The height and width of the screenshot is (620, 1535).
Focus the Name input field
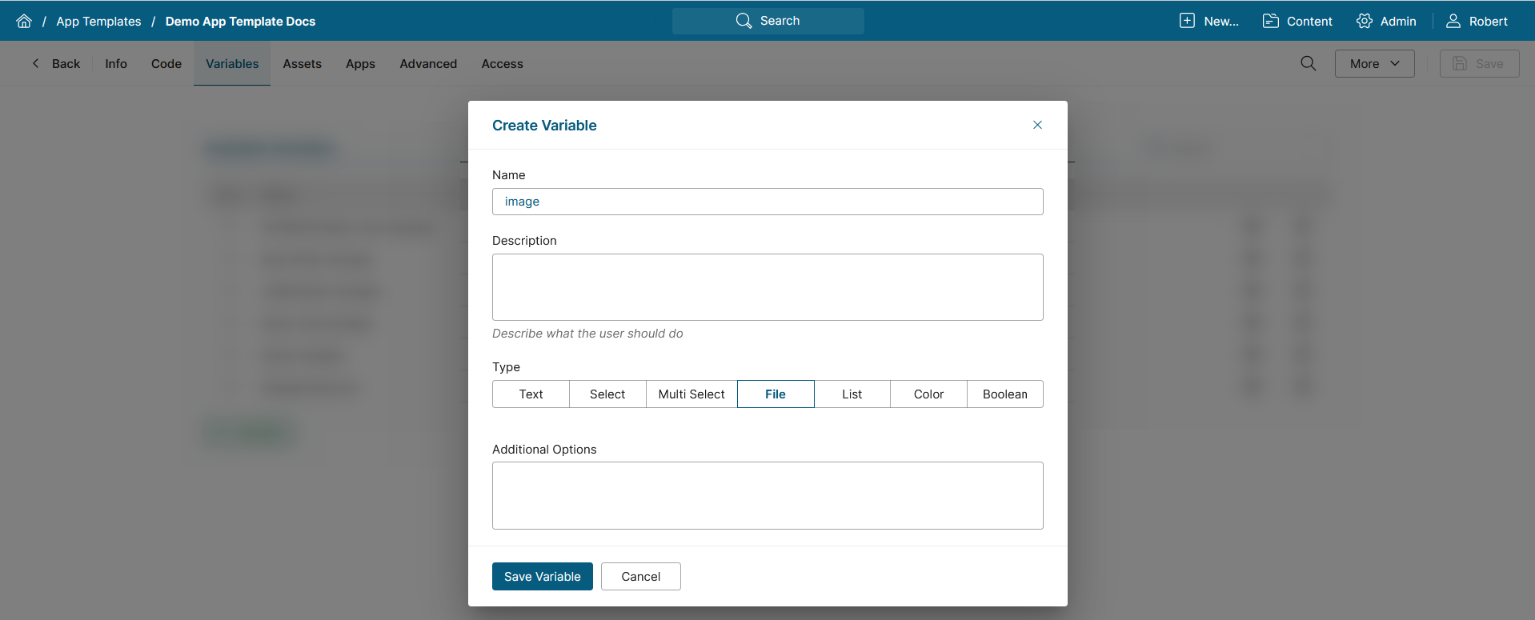tap(767, 202)
